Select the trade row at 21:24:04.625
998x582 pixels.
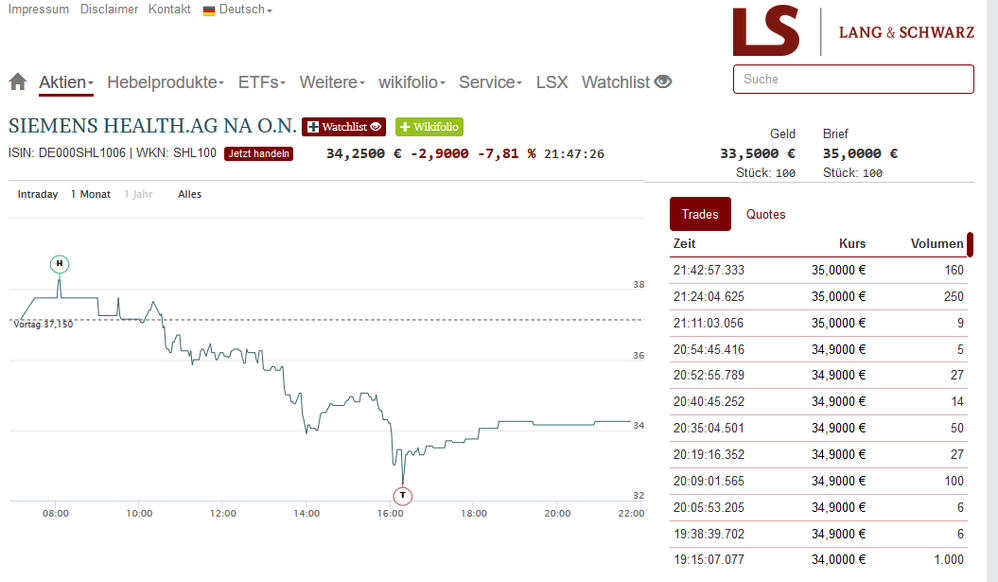coord(819,297)
